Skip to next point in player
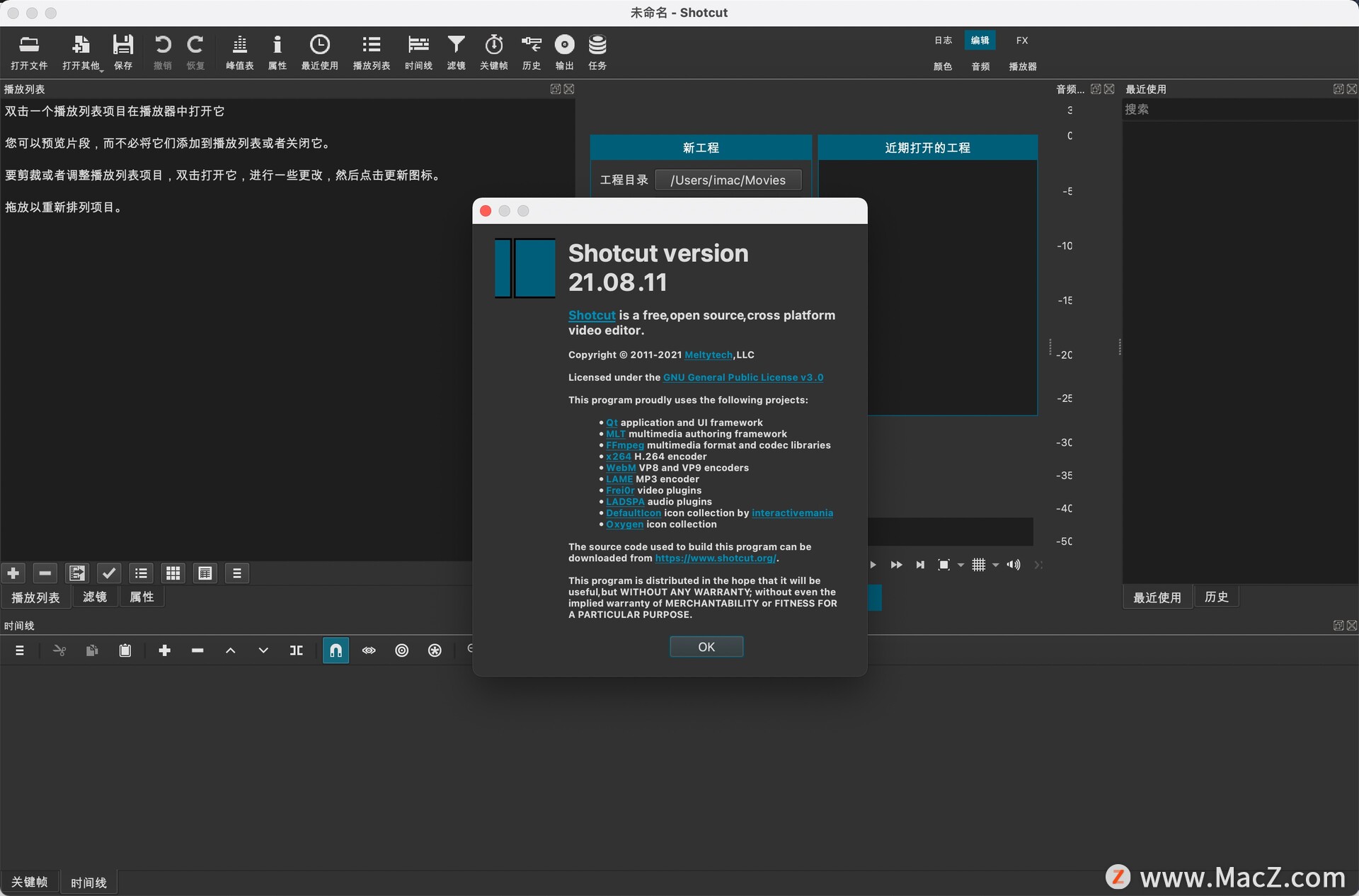This screenshot has width=1359, height=896. tap(920, 565)
